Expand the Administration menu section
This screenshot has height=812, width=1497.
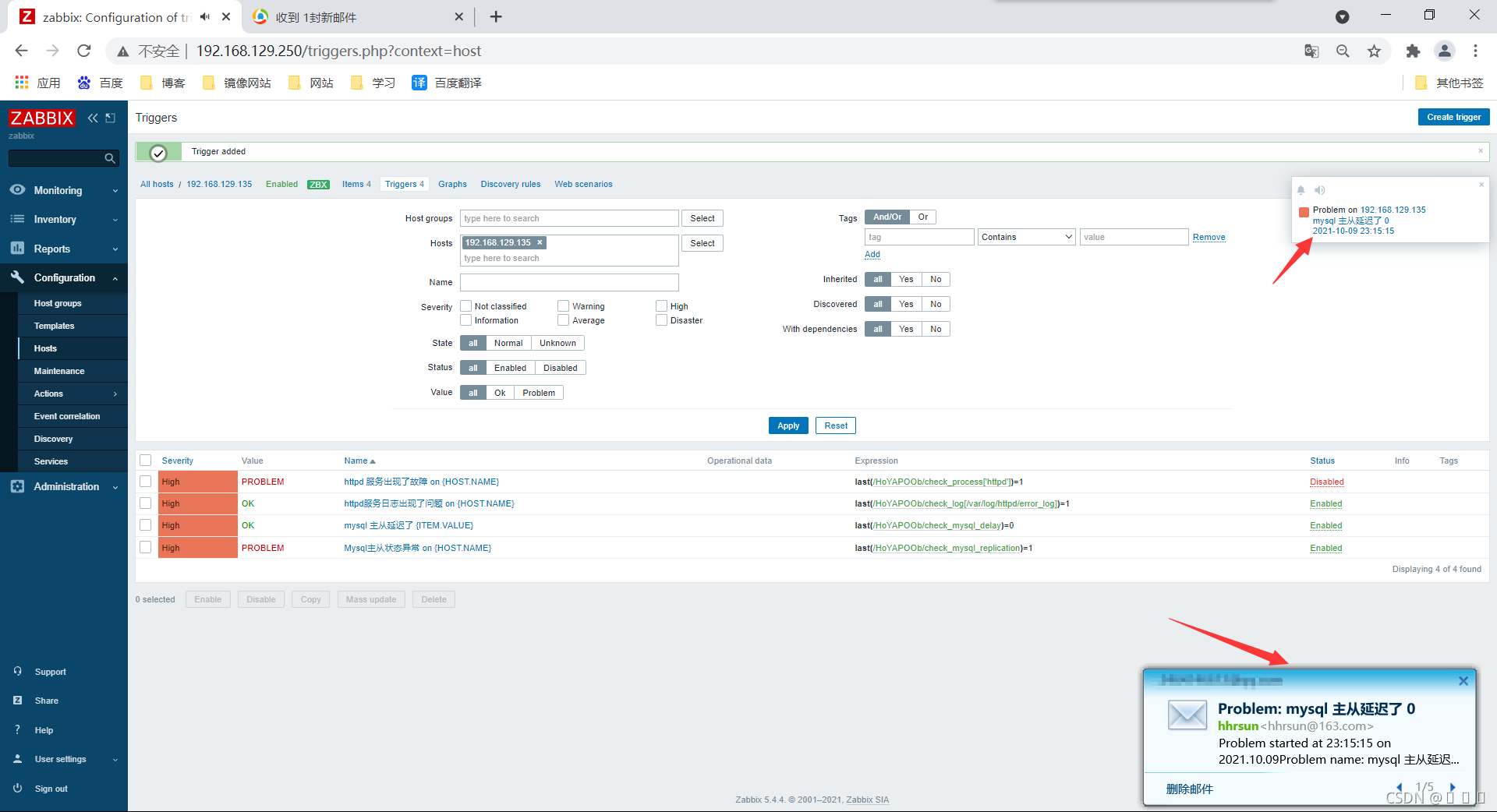tap(64, 486)
